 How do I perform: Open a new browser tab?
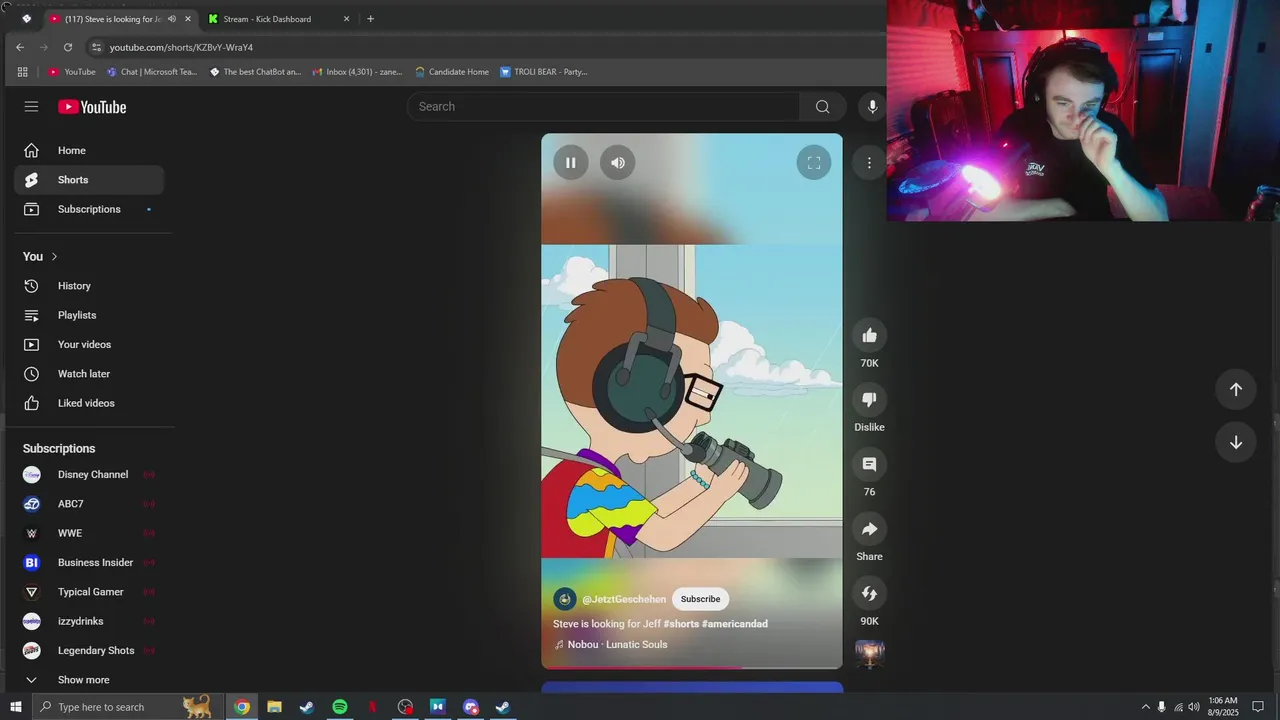coord(370,19)
